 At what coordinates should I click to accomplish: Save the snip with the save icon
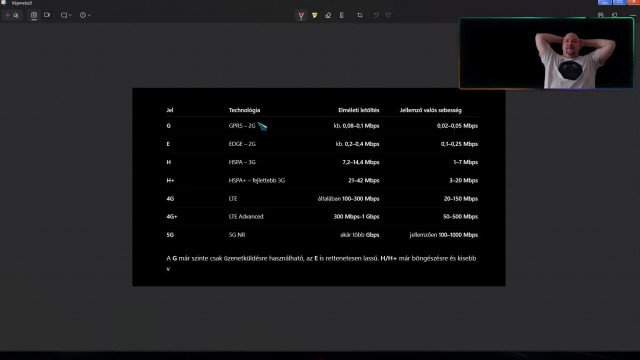click(601, 15)
